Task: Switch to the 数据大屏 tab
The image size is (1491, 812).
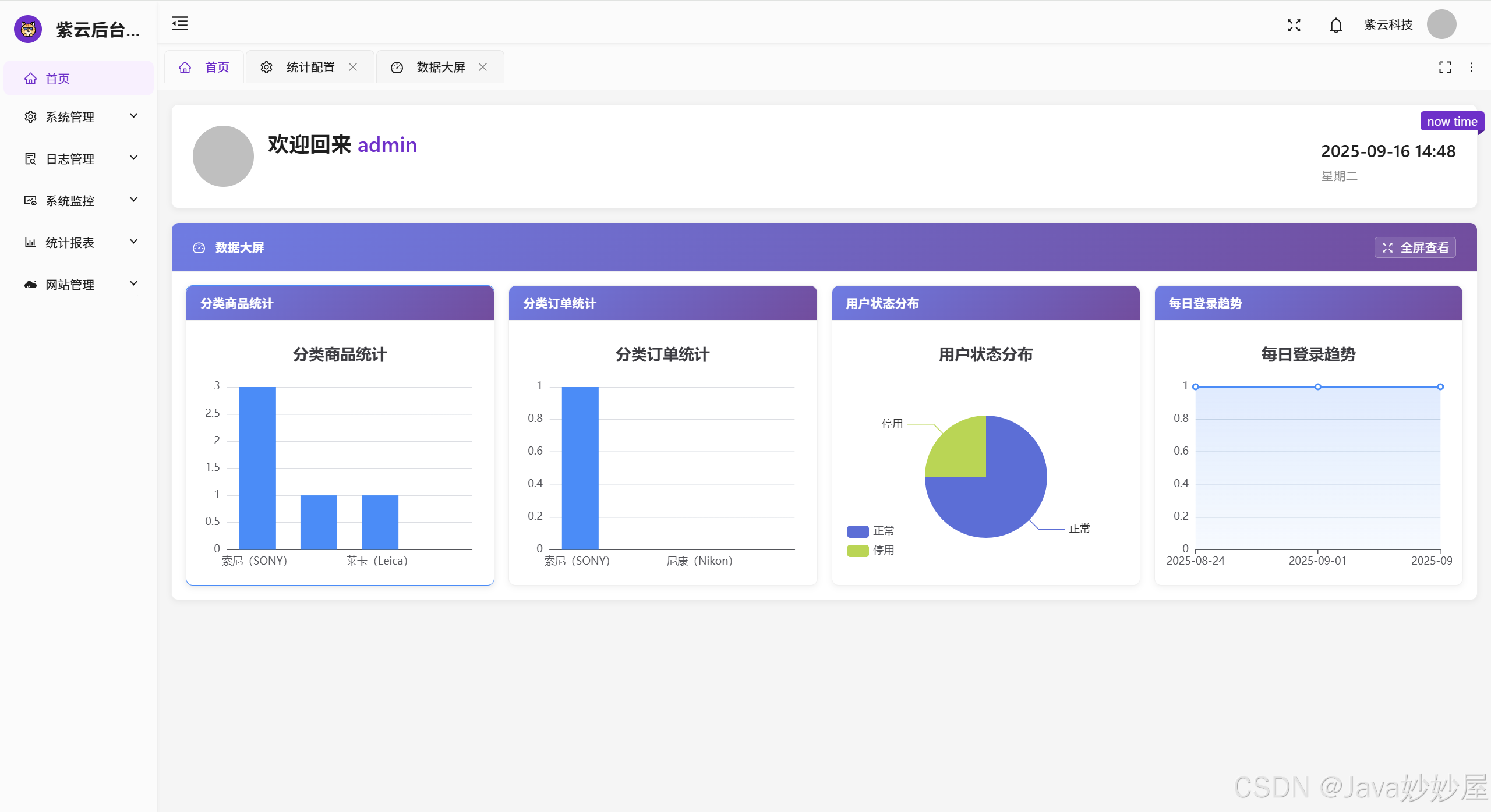Action: [440, 67]
